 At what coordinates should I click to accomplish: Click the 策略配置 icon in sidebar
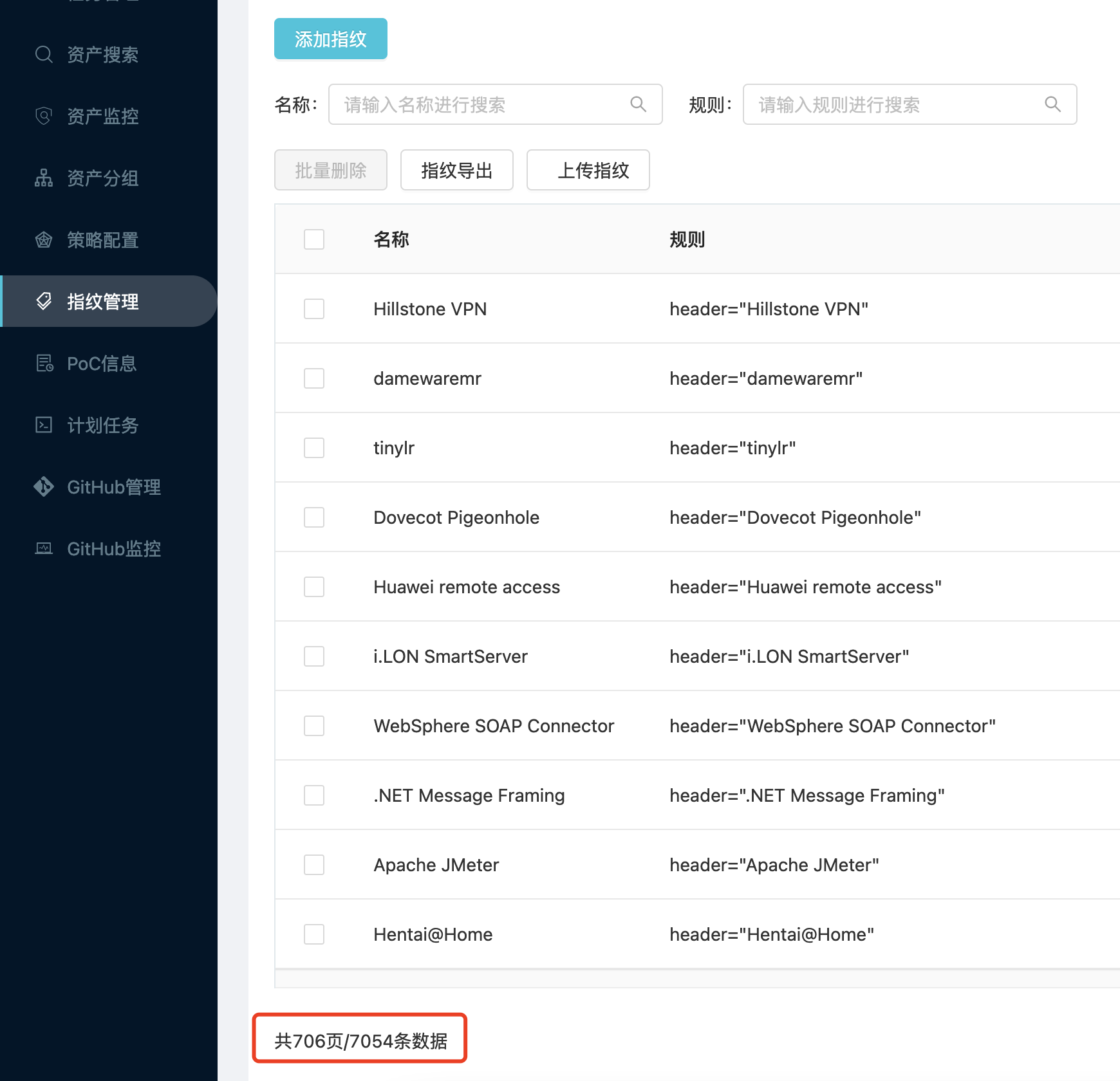(44, 240)
